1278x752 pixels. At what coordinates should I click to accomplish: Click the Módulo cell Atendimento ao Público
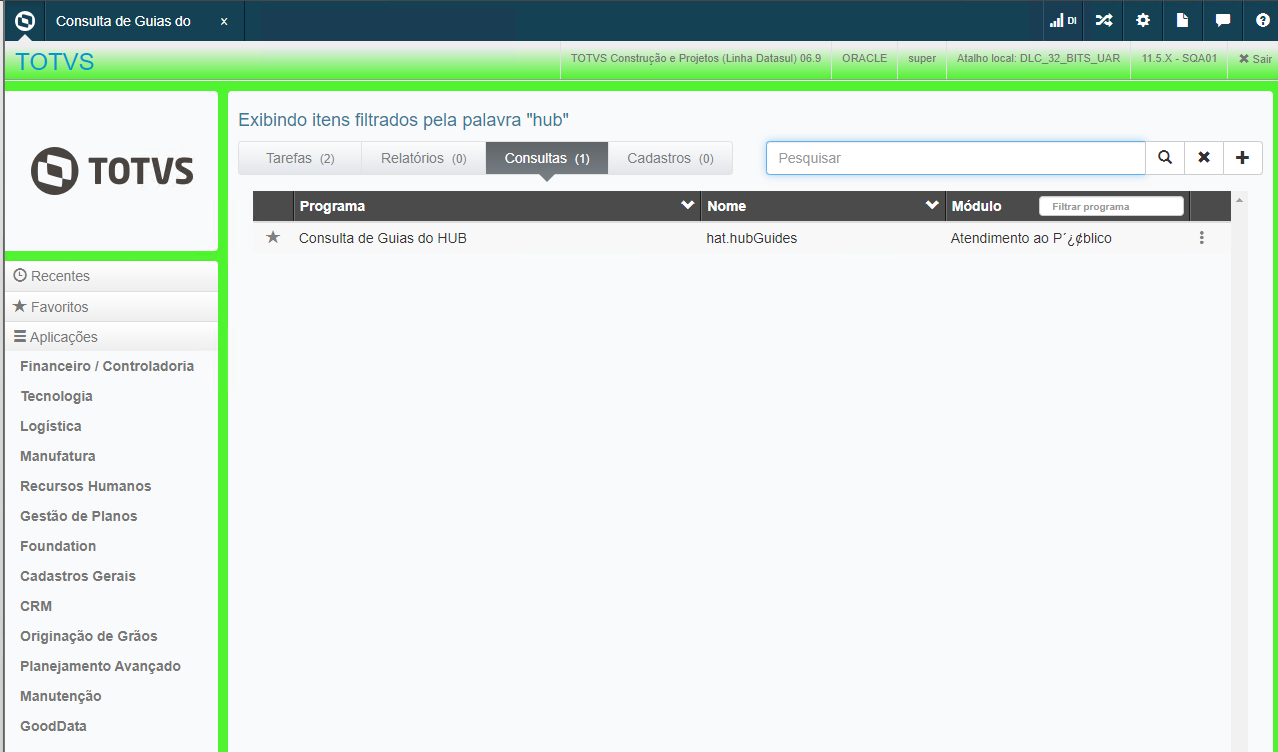click(x=1031, y=238)
